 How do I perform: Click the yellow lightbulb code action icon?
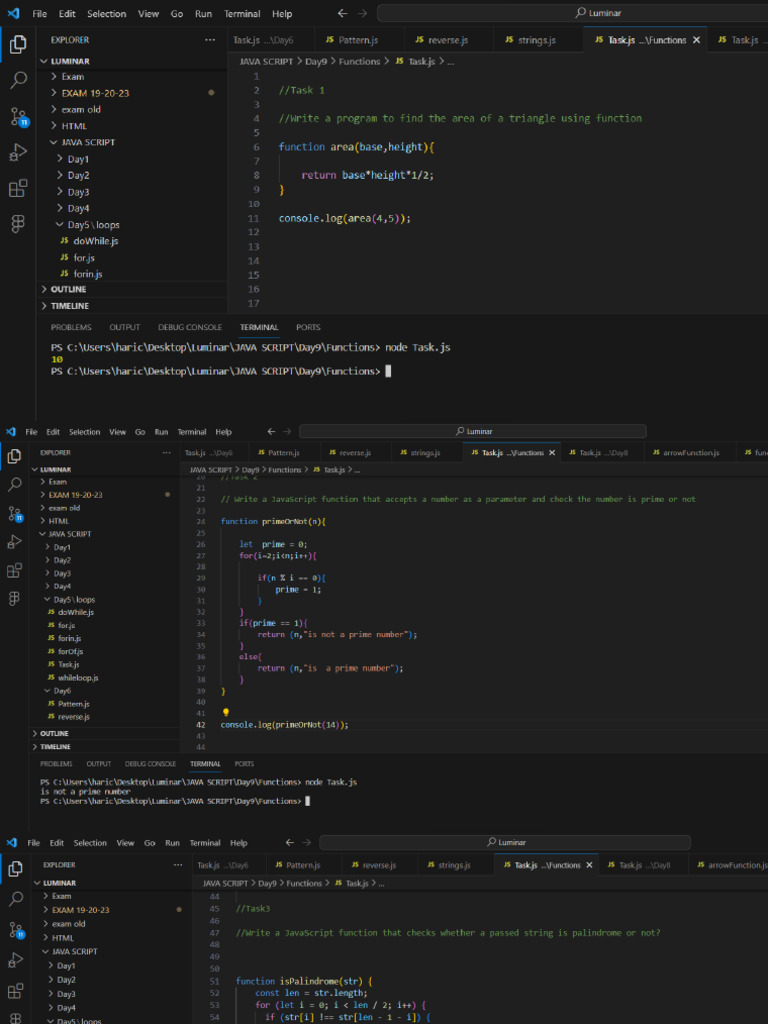tap(226, 713)
